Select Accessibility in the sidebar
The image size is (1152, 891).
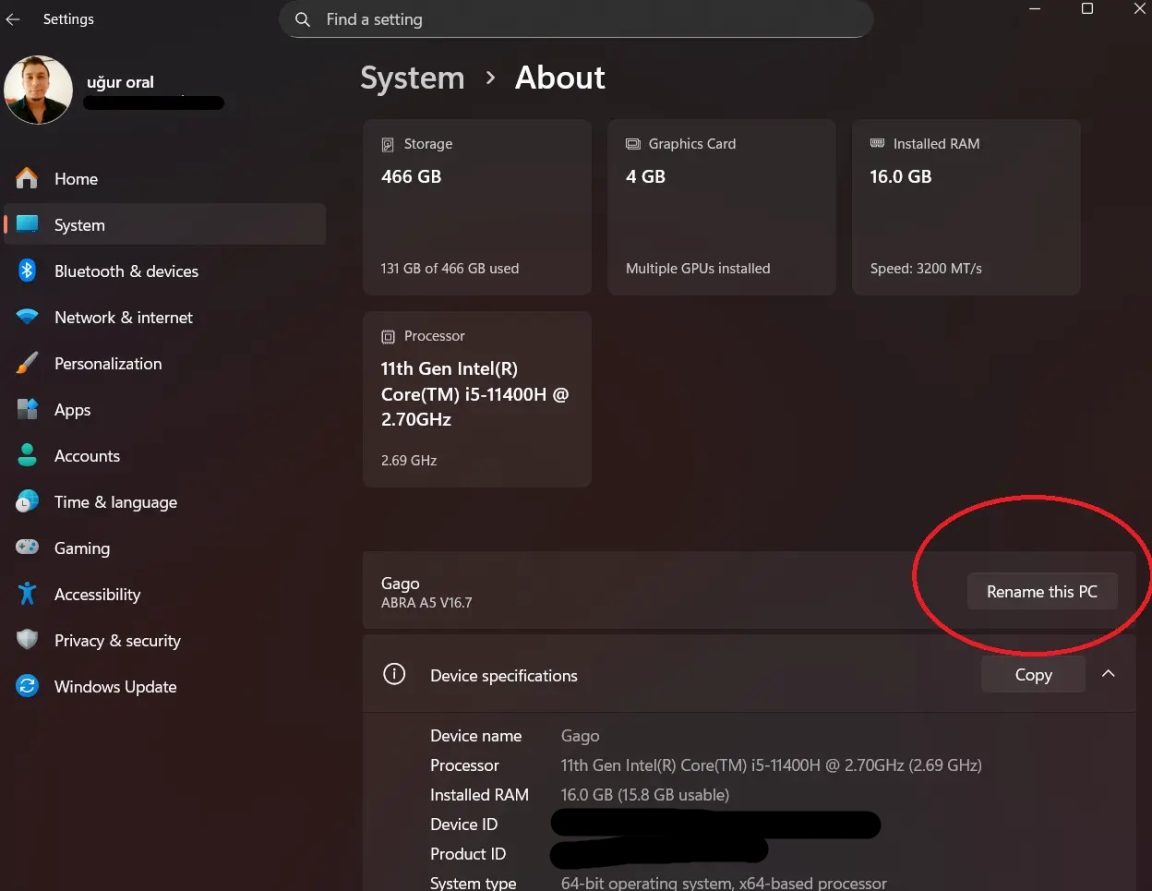click(96, 594)
